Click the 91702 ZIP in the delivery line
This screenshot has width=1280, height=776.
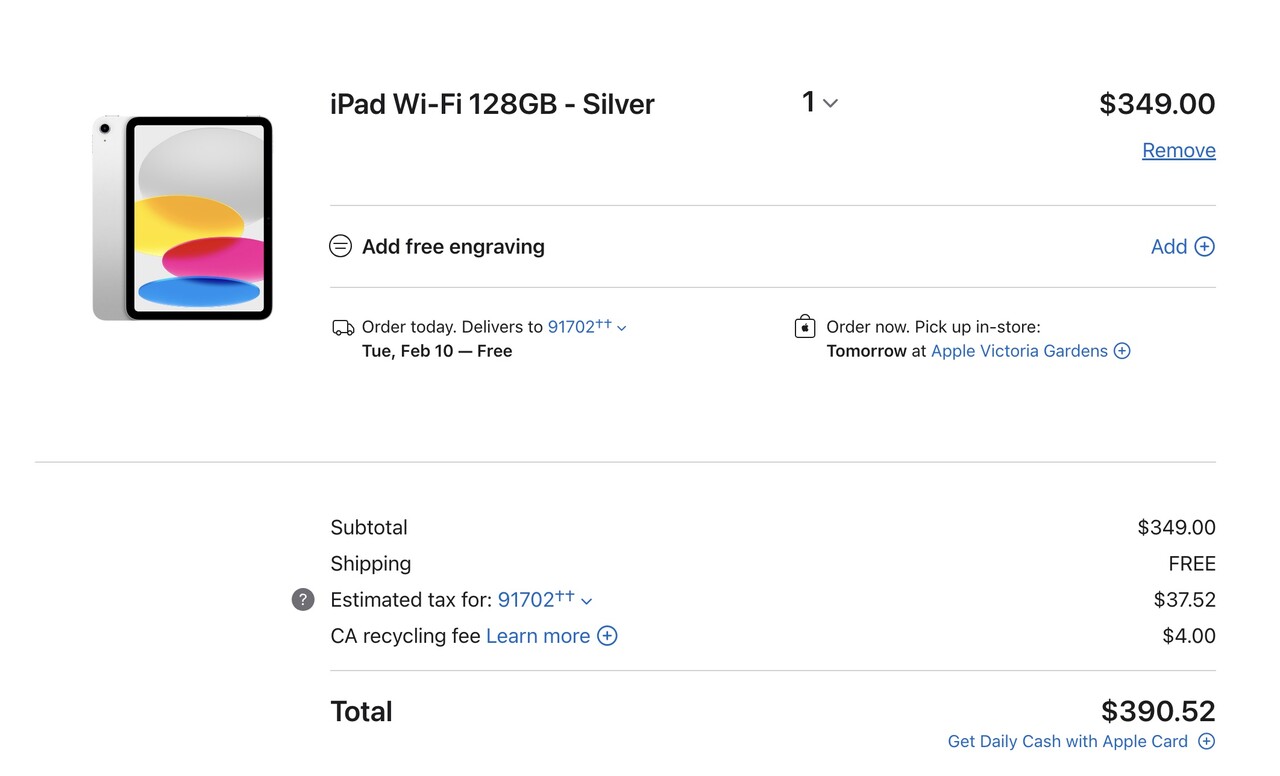(x=573, y=327)
